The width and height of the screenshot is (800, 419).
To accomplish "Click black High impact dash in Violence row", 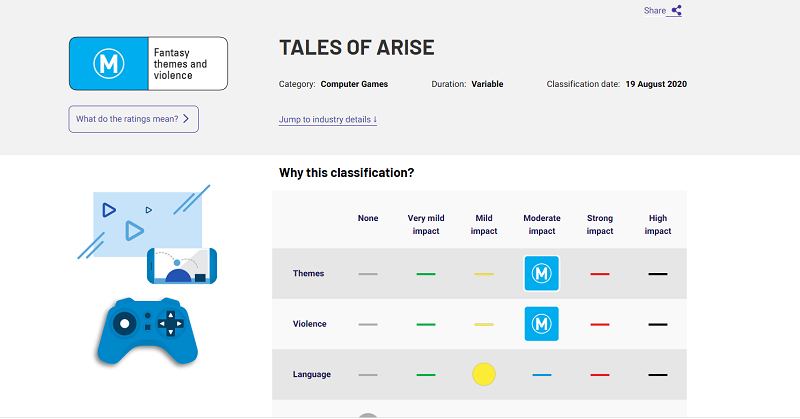I will coord(658,325).
